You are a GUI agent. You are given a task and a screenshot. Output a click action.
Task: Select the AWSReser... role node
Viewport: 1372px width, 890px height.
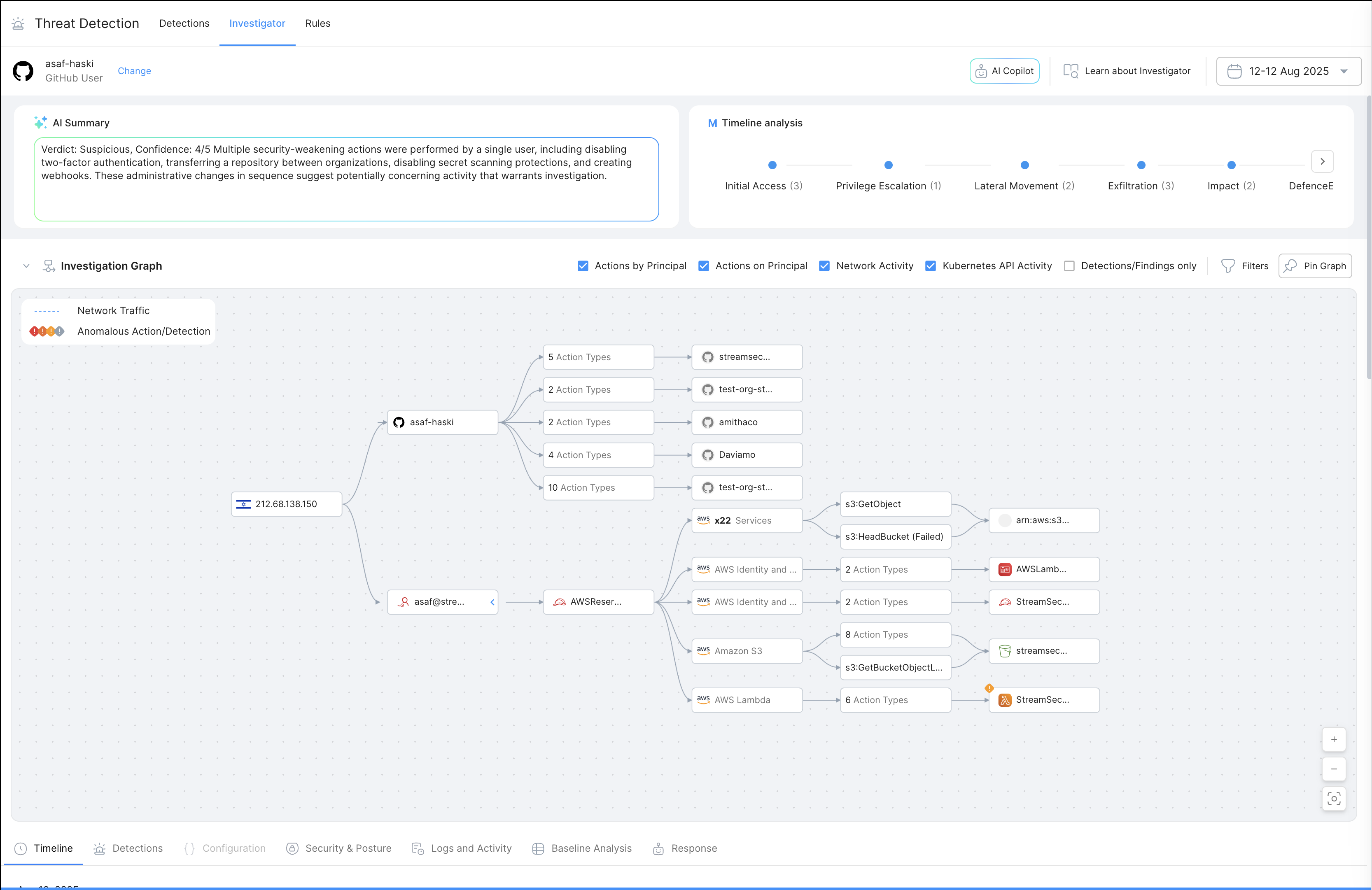click(598, 602)
